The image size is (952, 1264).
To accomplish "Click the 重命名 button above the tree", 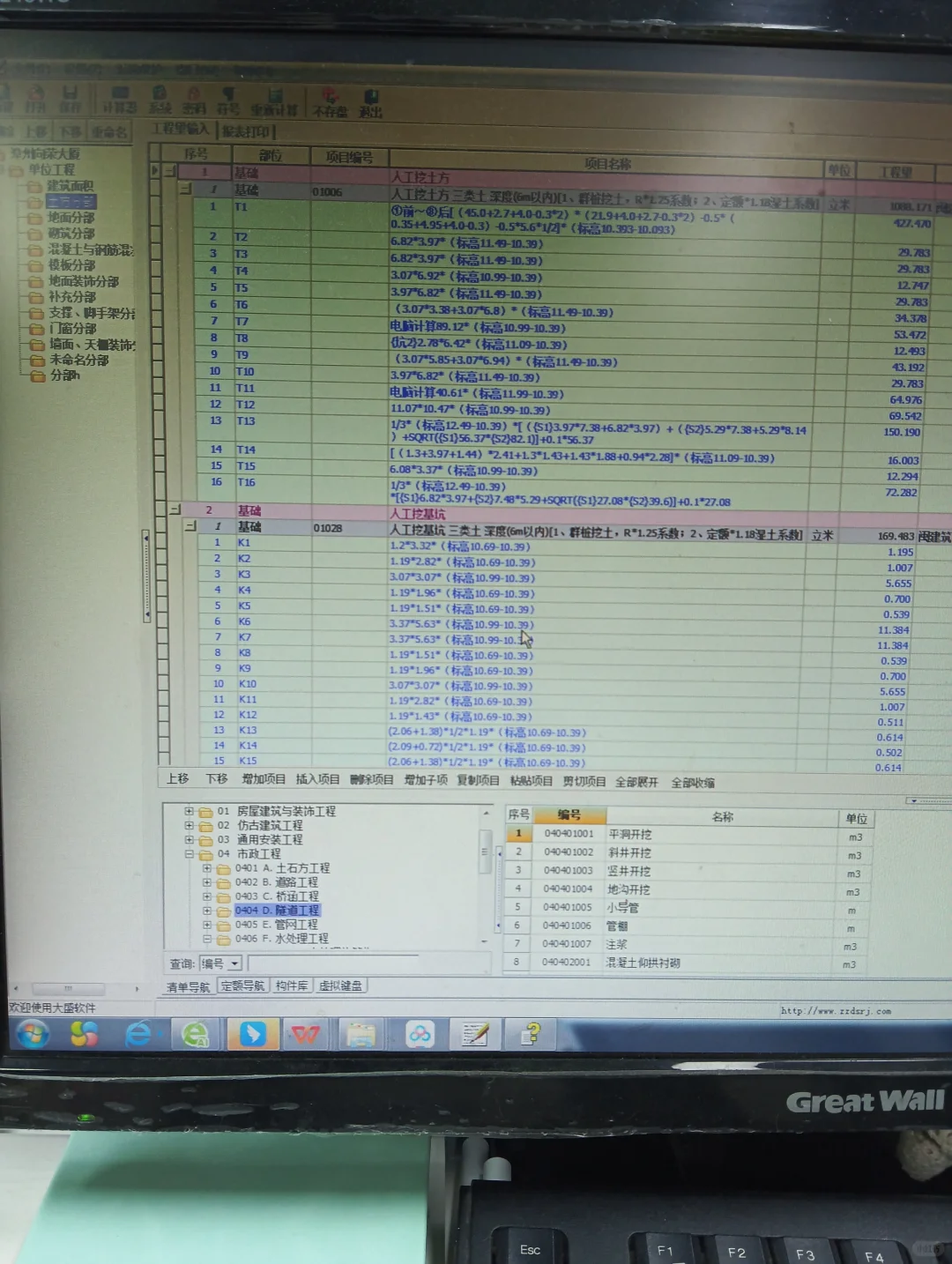I will 109,132.
